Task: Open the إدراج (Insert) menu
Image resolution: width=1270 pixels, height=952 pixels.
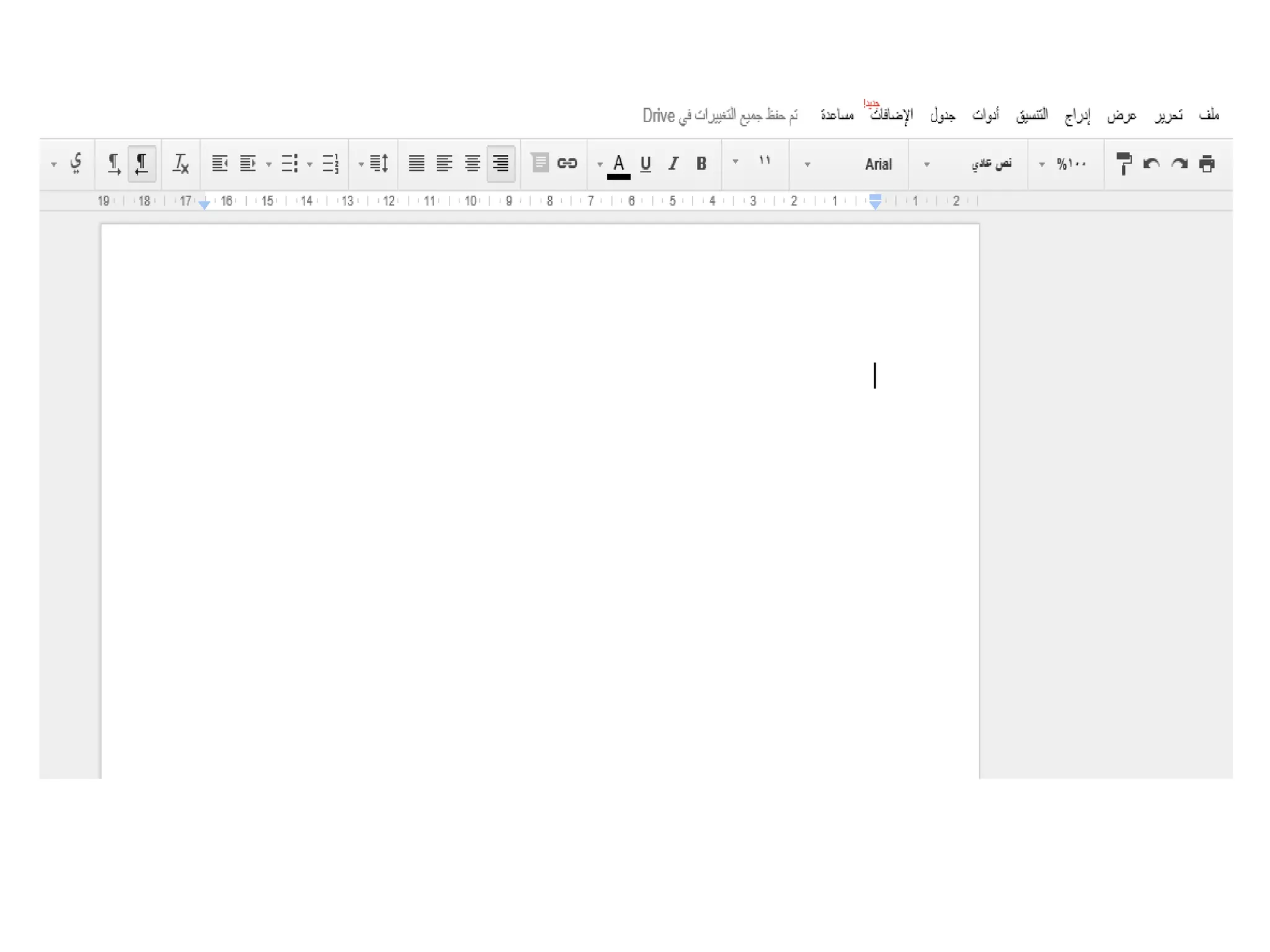Action: (x=1077, y=115)
